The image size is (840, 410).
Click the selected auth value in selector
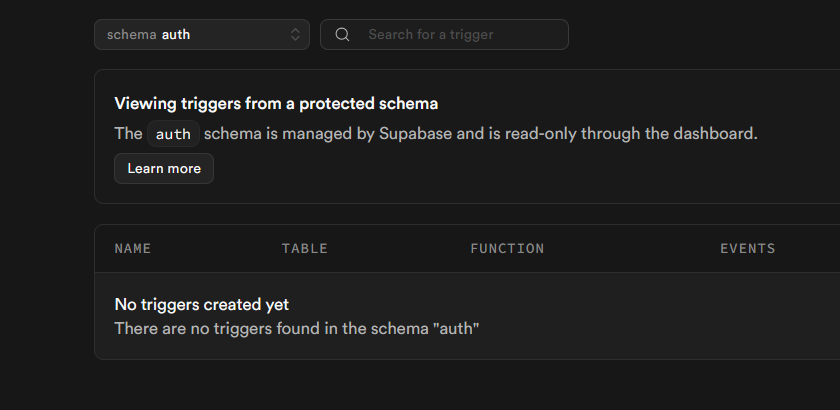(x=176, y=35)
